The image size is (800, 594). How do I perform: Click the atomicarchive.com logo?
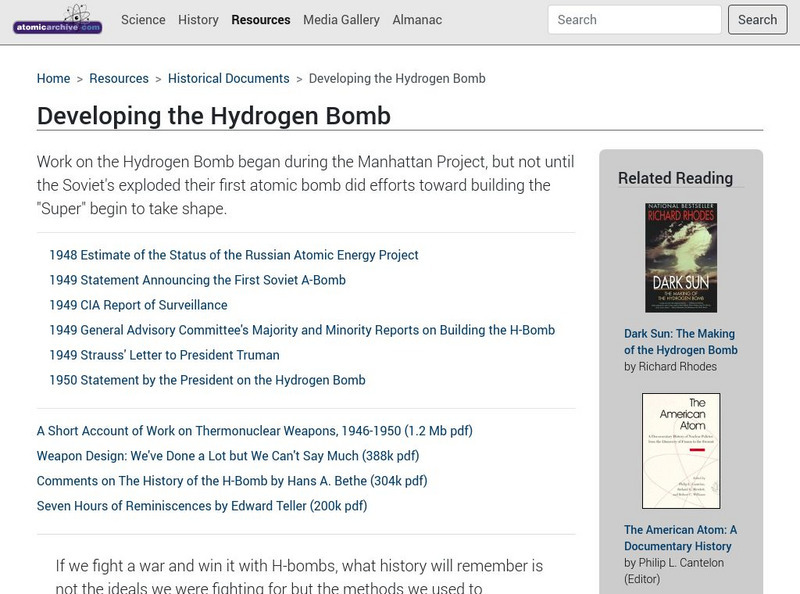click(x=57, y=19)
